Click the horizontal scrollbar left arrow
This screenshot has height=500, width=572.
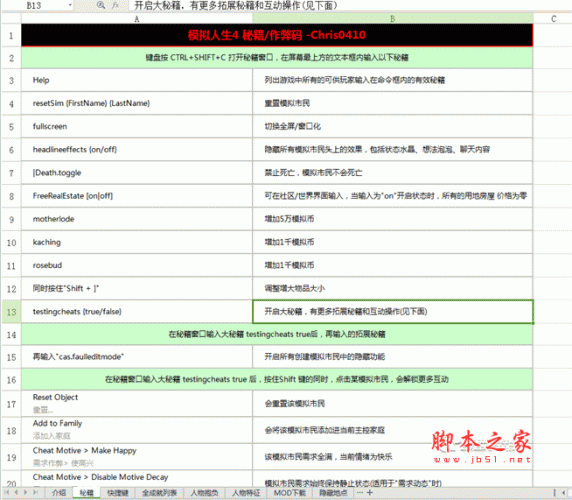[565, 493]
